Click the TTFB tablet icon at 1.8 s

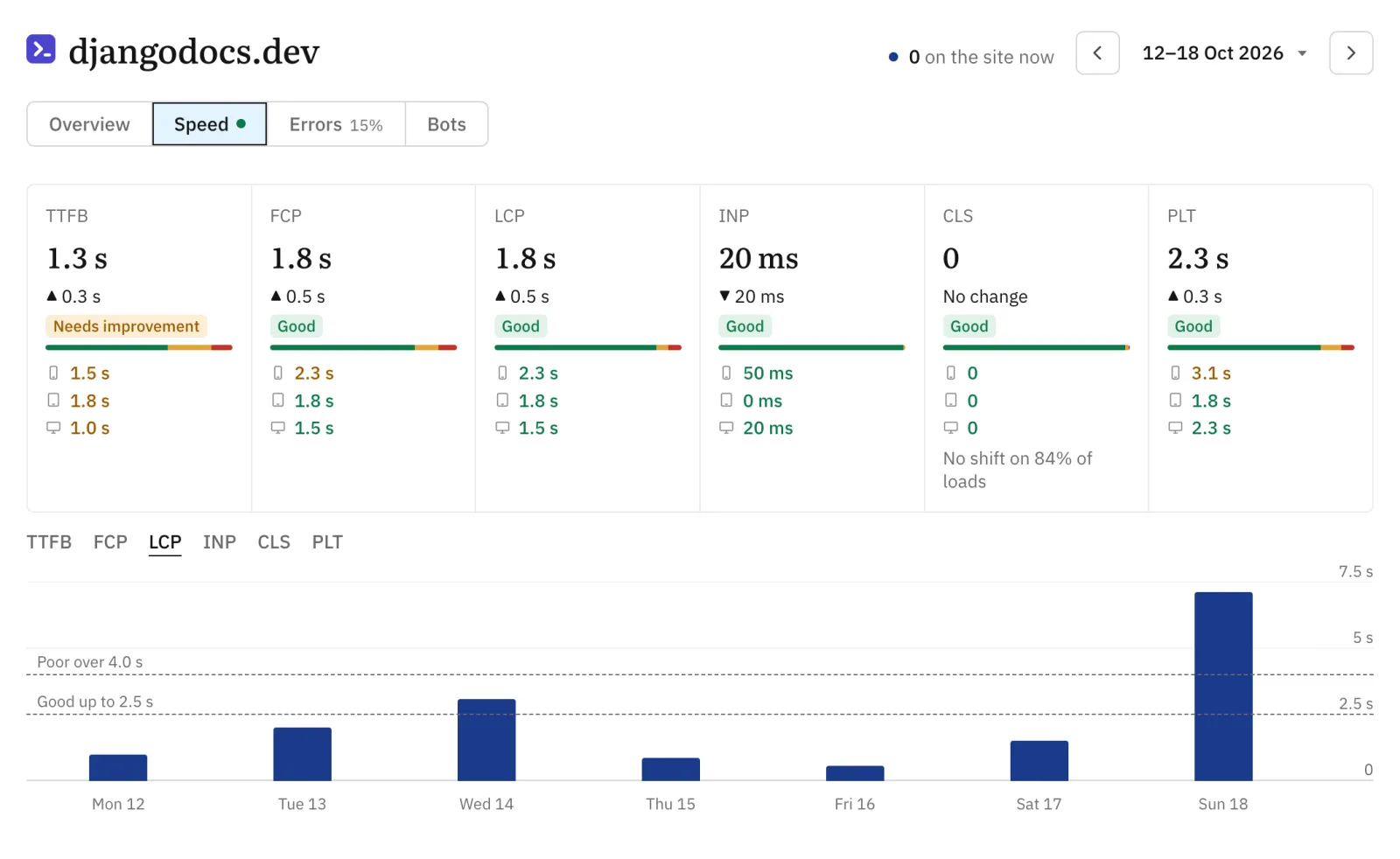(x=53, y=400)
